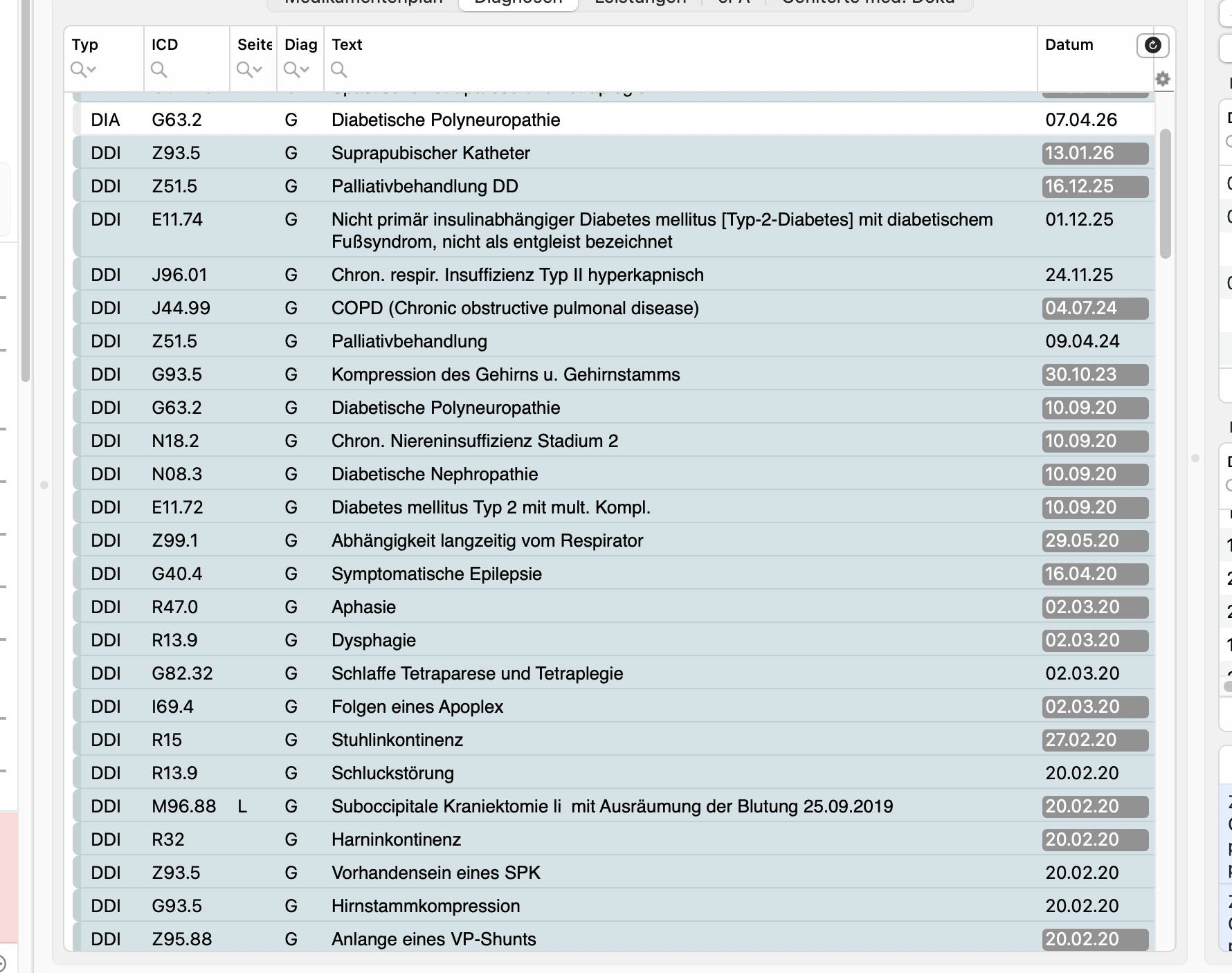The image size is (1232, 973).
Task: Click ICD code M96.88 entry
Action: [x=183, y=806]
